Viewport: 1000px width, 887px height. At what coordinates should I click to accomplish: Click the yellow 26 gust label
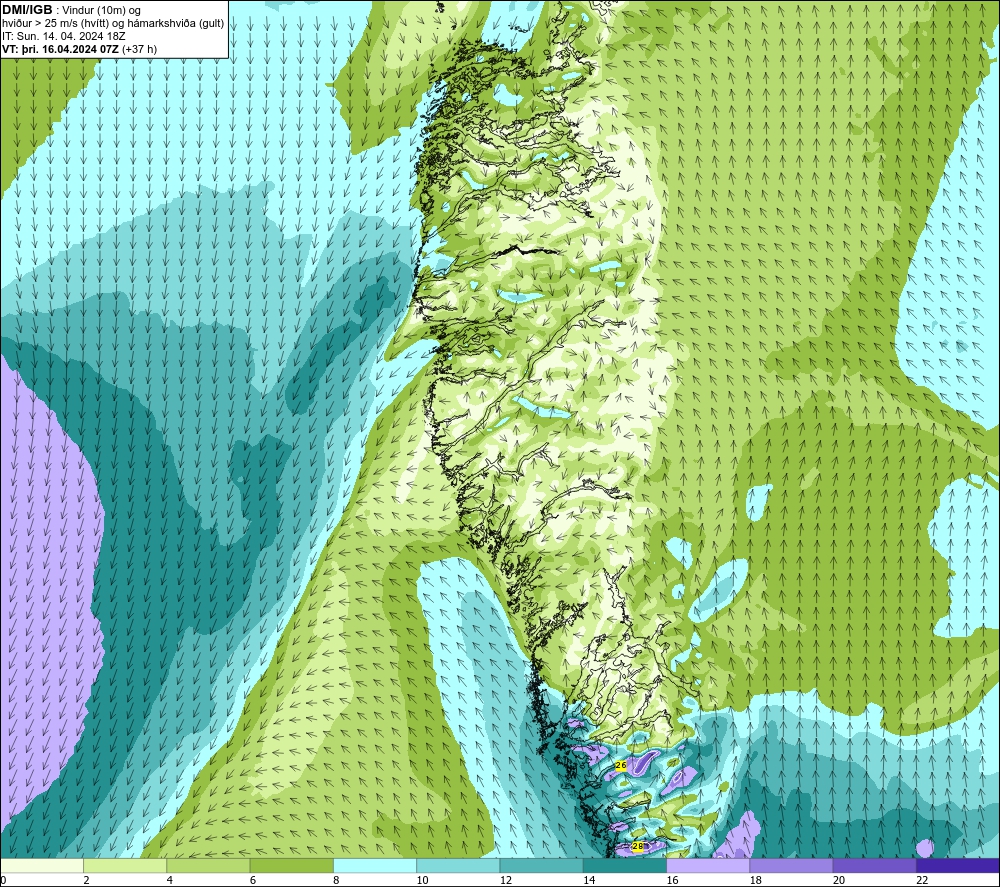click(621, 765)
